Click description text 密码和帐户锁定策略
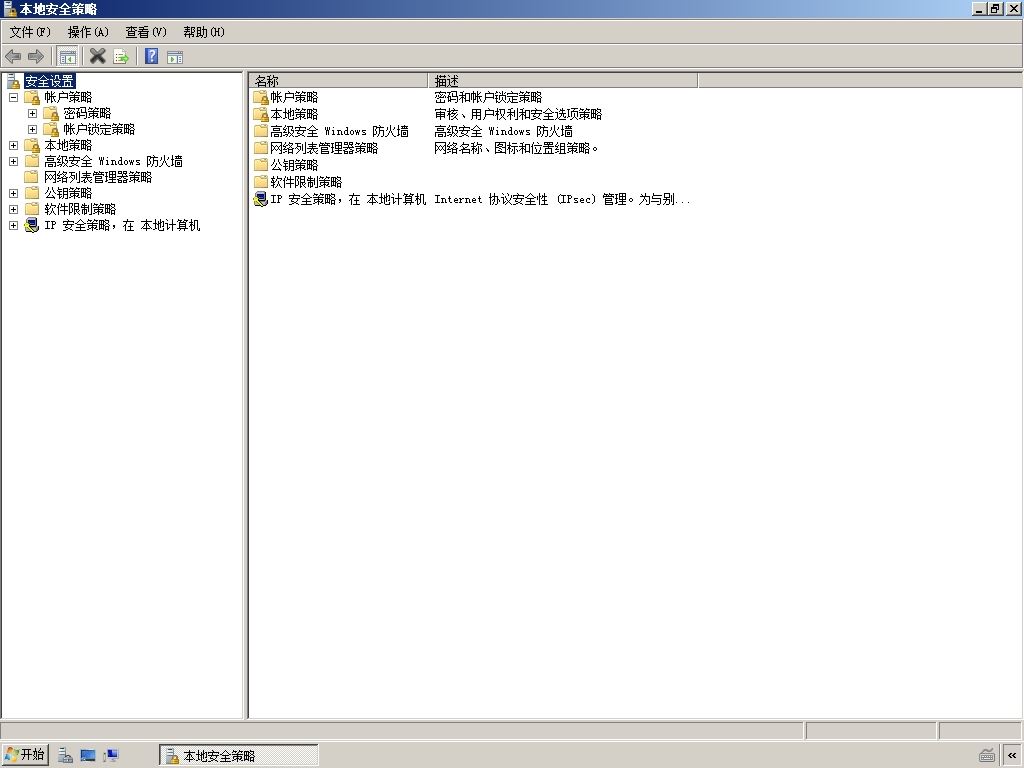This screenshot has height=768, width=1024. tap(488, 97)
